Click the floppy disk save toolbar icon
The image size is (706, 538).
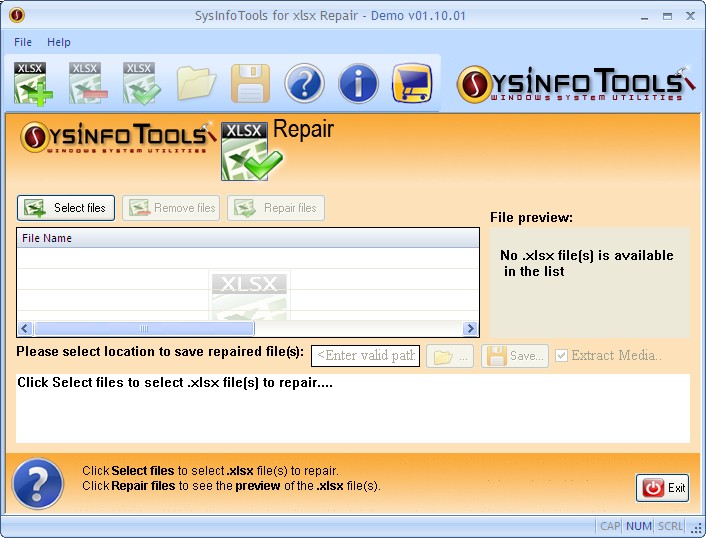250,83
